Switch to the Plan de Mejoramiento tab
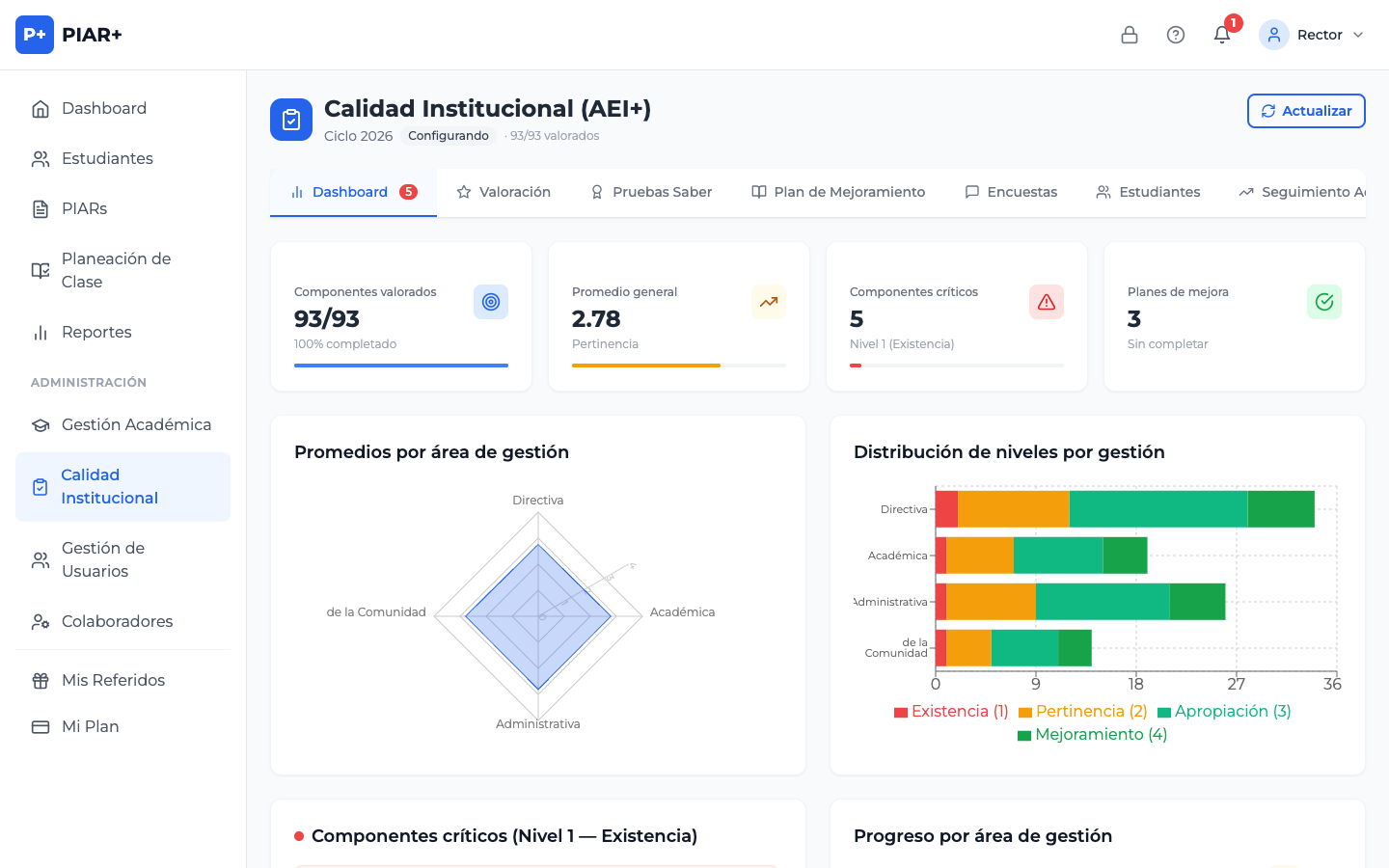Viewport: 1389px width, 868px height. tap(838, 192)
